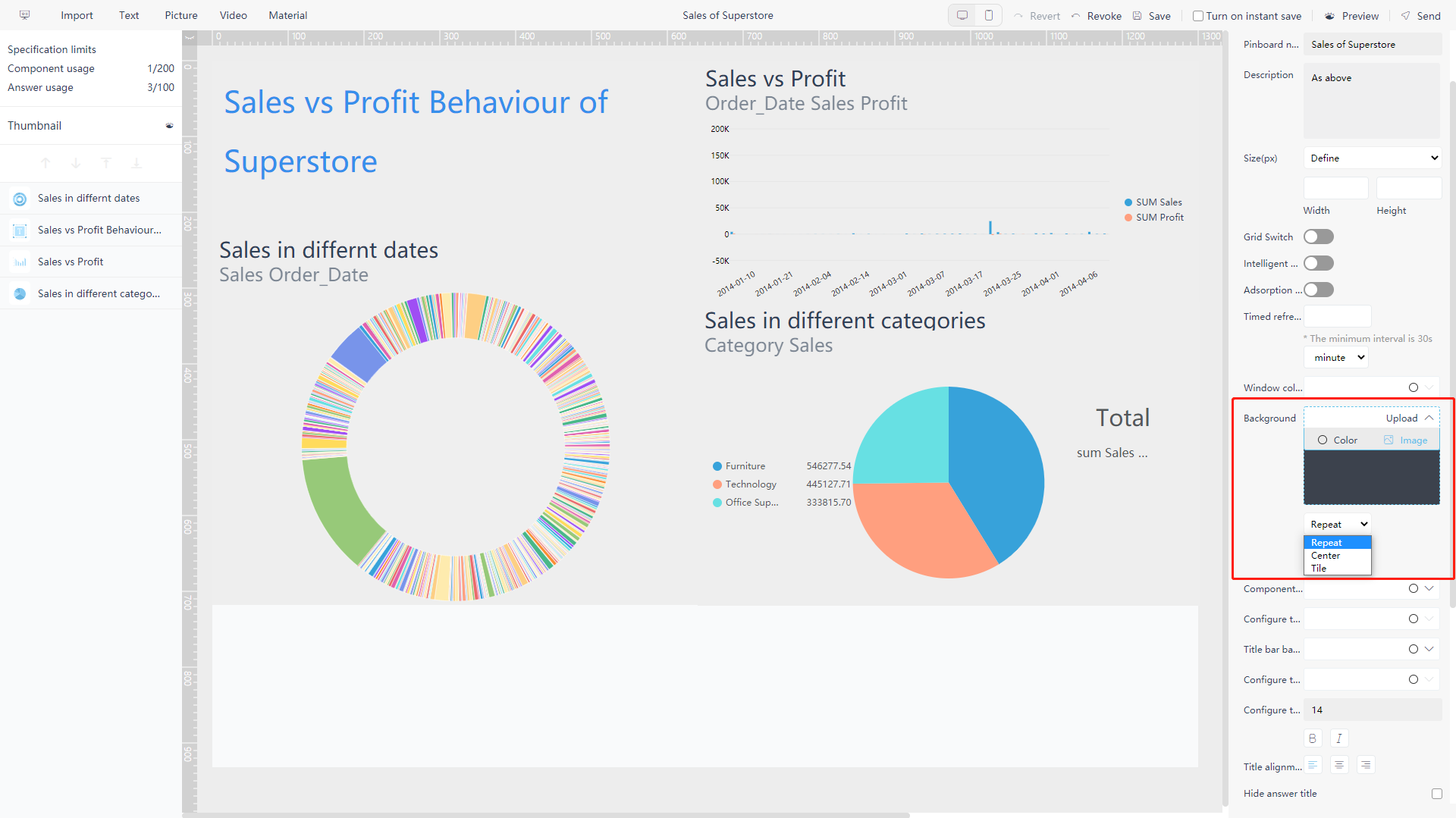
Task: Switch to mobile layout icon
Action: [x=989, y=15]
